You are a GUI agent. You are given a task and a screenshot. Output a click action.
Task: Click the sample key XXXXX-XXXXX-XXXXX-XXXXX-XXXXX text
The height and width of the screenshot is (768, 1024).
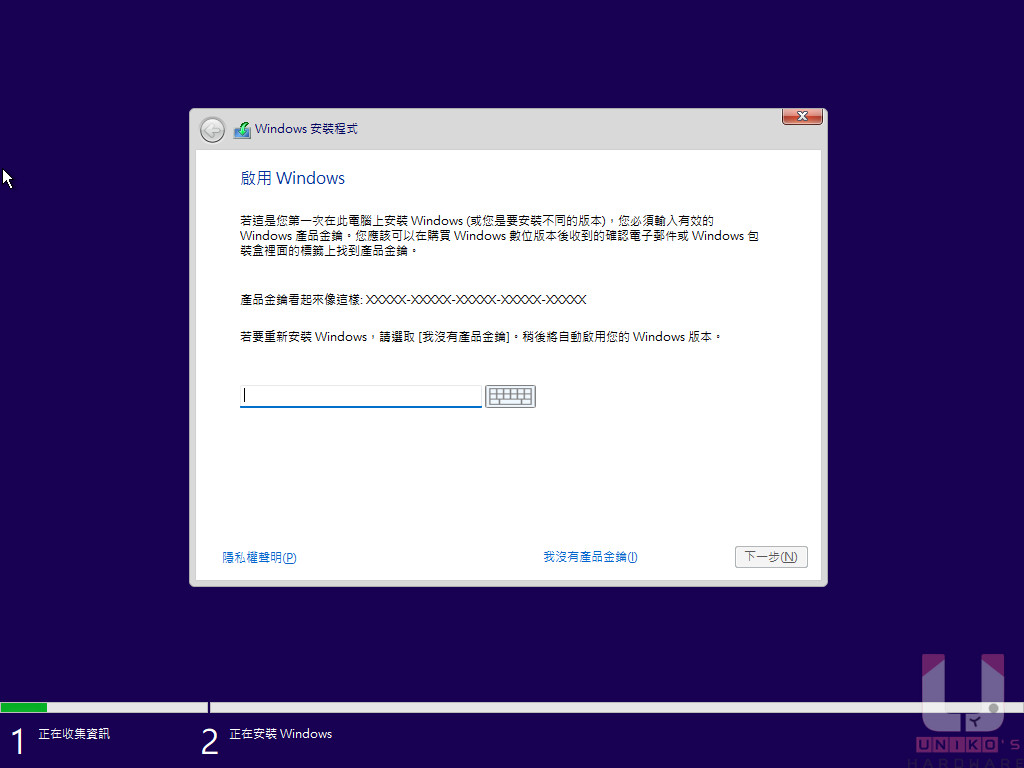476,300
